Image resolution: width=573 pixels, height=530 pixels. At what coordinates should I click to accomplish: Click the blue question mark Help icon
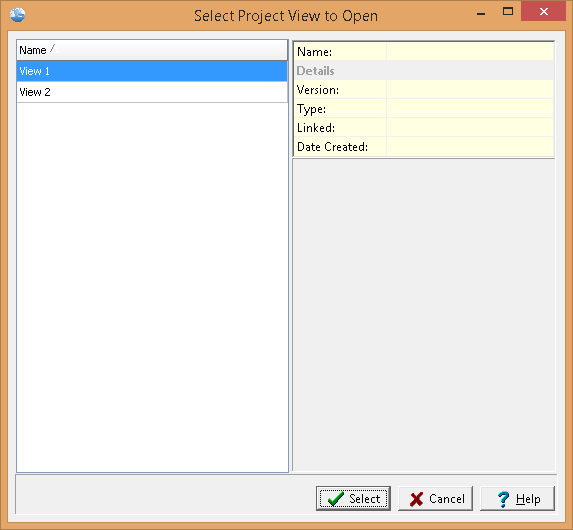503,499
